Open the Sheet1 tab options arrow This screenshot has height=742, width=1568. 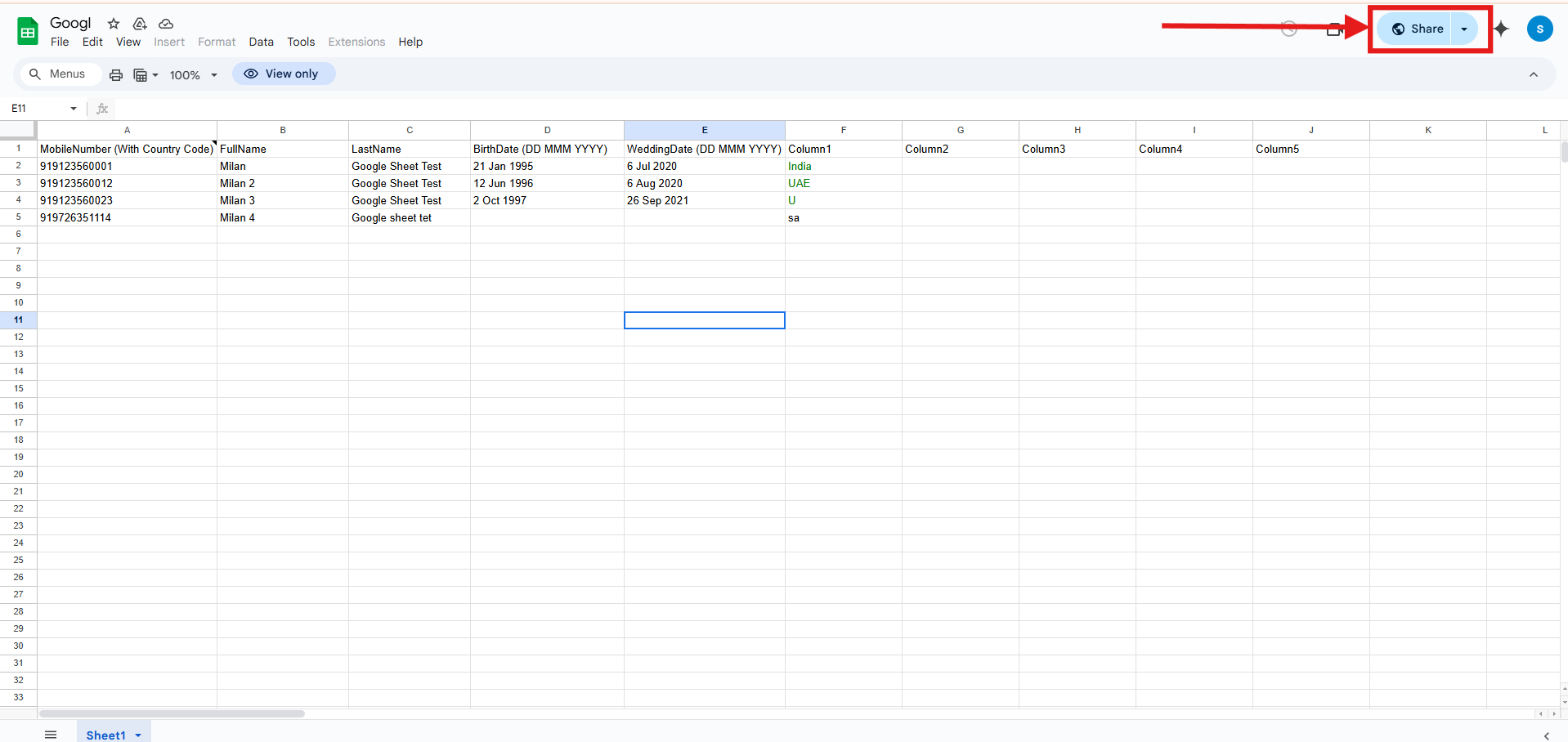coord(138,735)
